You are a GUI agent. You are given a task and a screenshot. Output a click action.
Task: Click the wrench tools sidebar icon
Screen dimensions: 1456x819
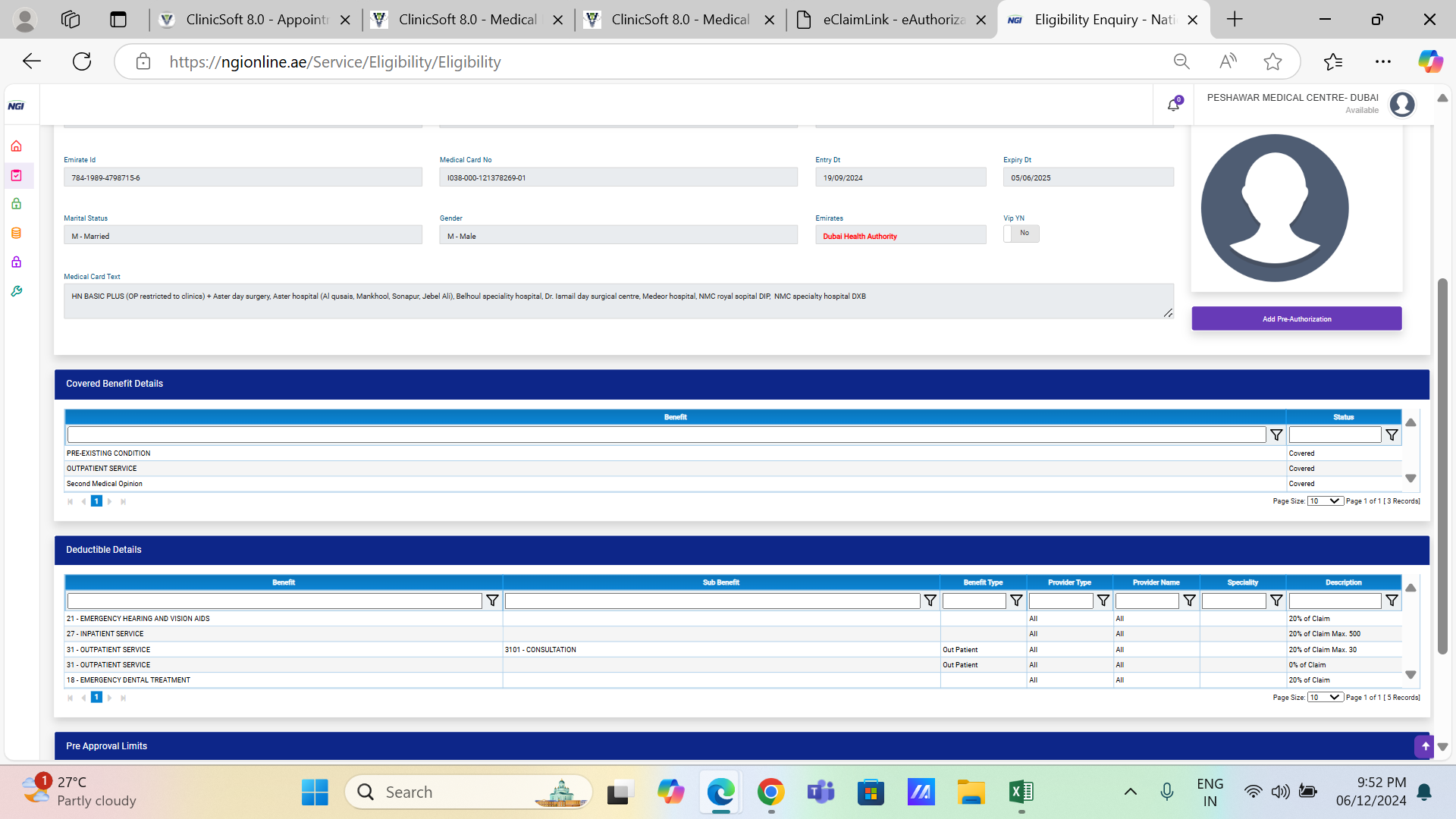[16, 291]
